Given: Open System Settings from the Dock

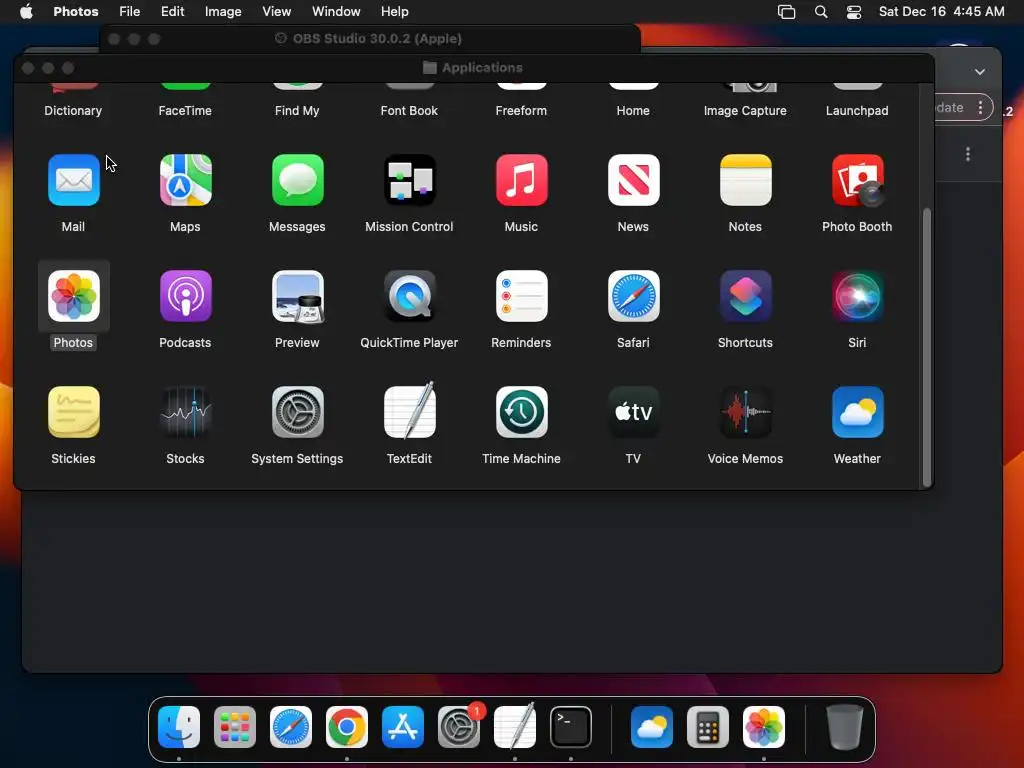Looking at the screenshot, I should click(x=459, y=727).
